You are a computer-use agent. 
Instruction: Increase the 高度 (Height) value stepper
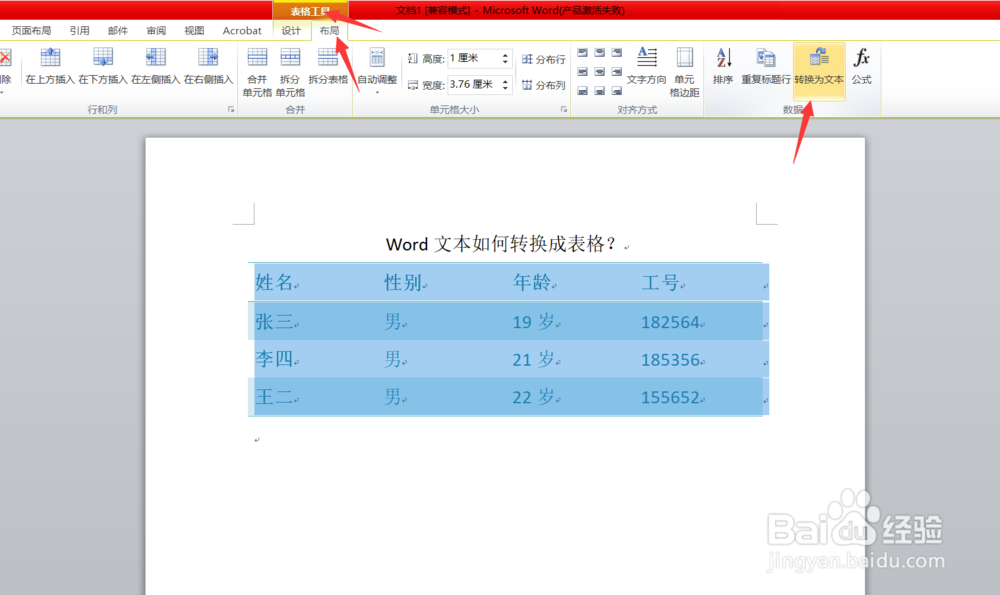coord(503,53)
